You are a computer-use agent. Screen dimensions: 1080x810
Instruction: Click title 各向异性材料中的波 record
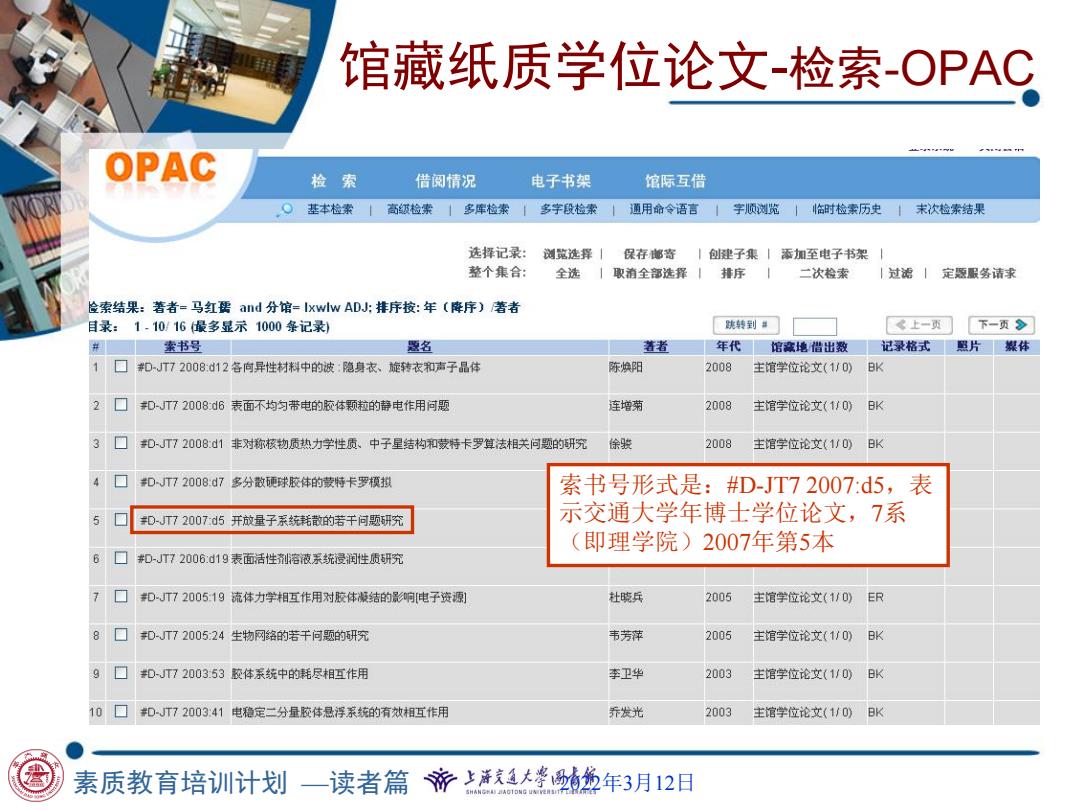[355, 367]
